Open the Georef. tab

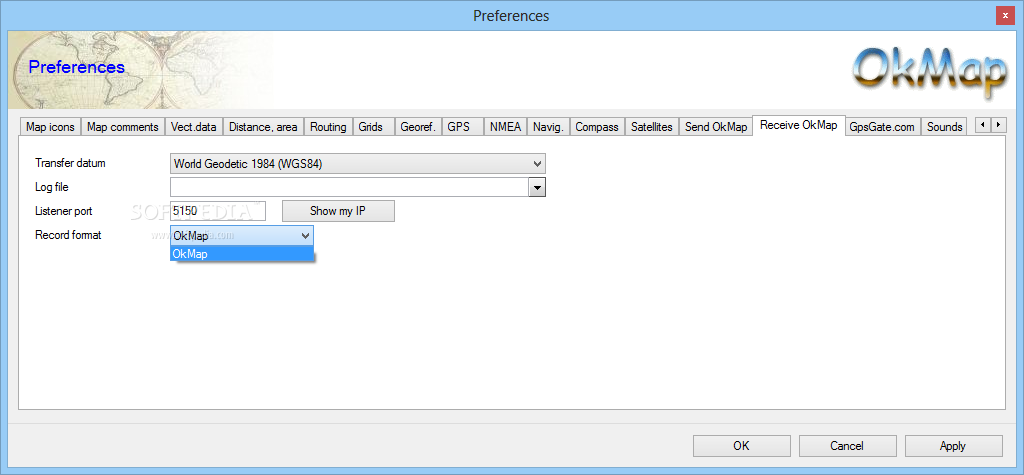(x=418, y=127)
